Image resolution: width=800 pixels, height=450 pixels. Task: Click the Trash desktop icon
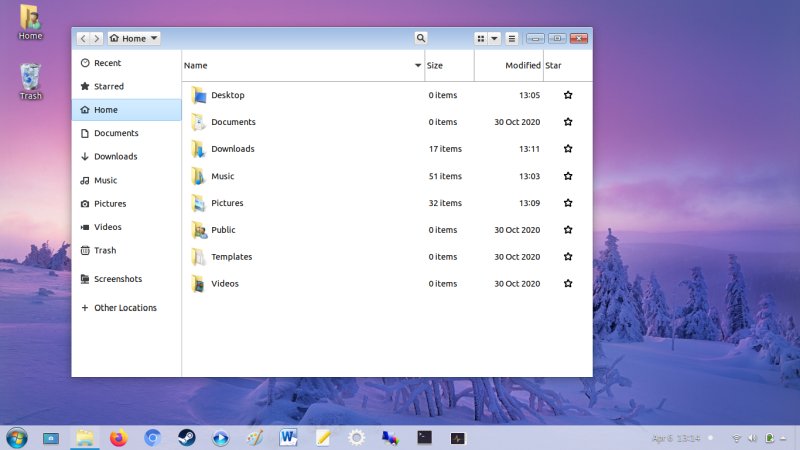(30, 82)
